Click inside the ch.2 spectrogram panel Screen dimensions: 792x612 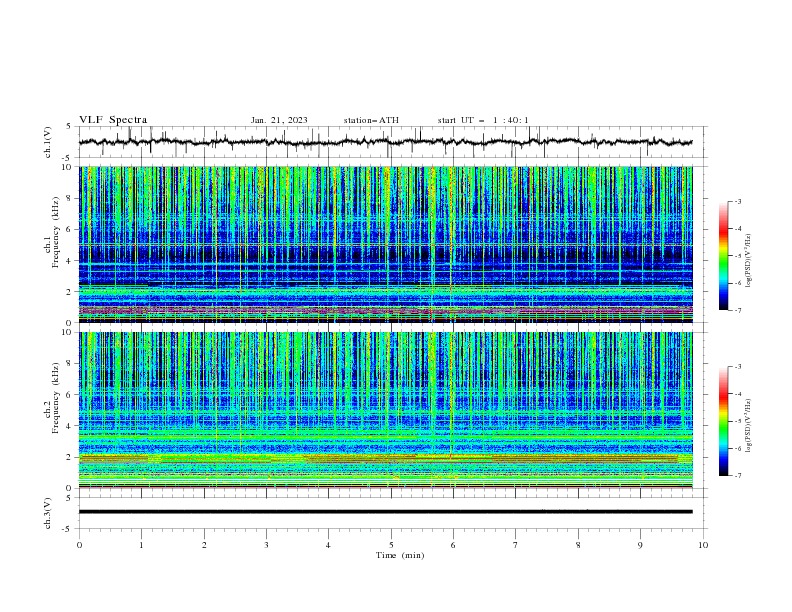[385, 410]
